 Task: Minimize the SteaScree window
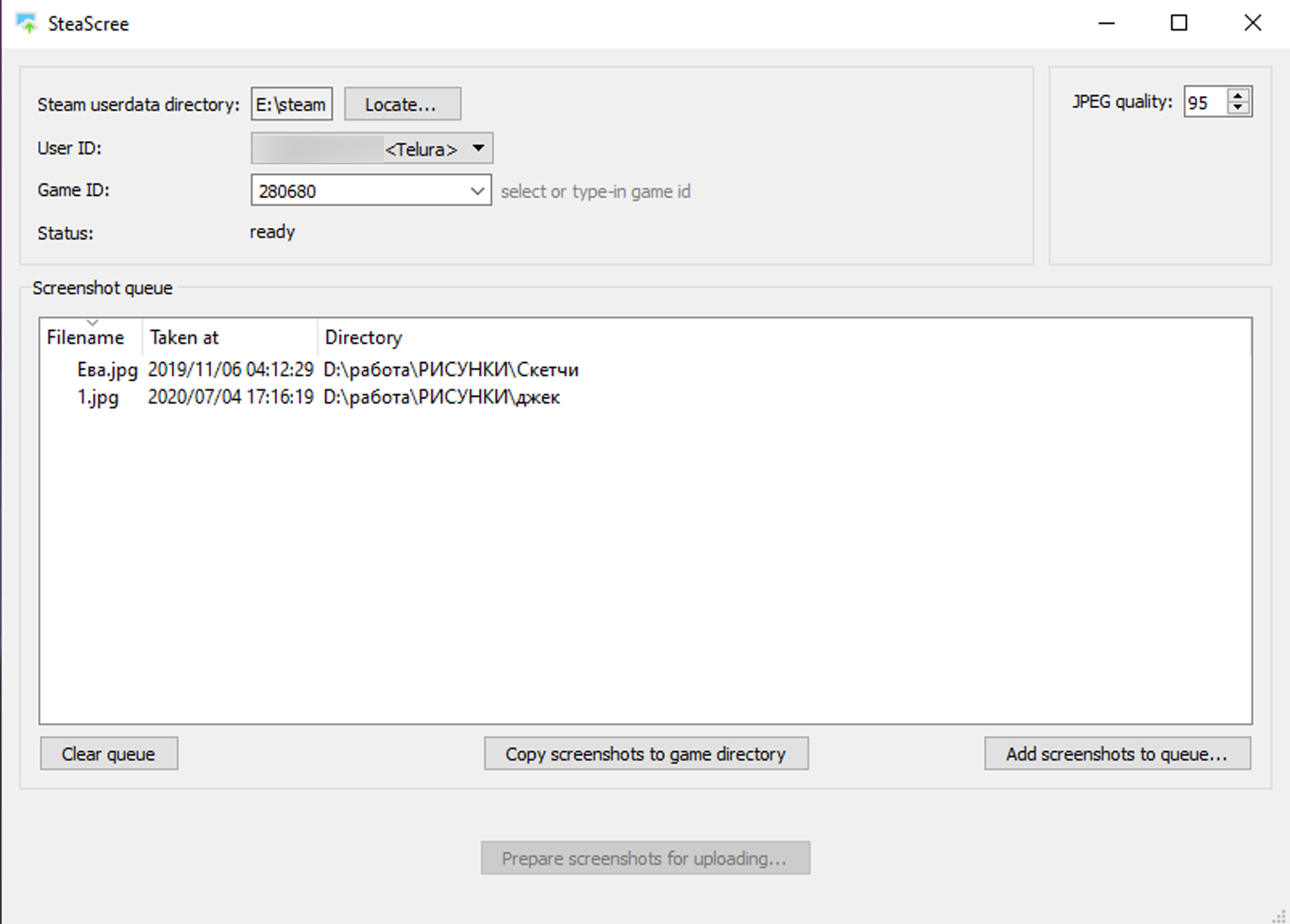click(1106, 24)
